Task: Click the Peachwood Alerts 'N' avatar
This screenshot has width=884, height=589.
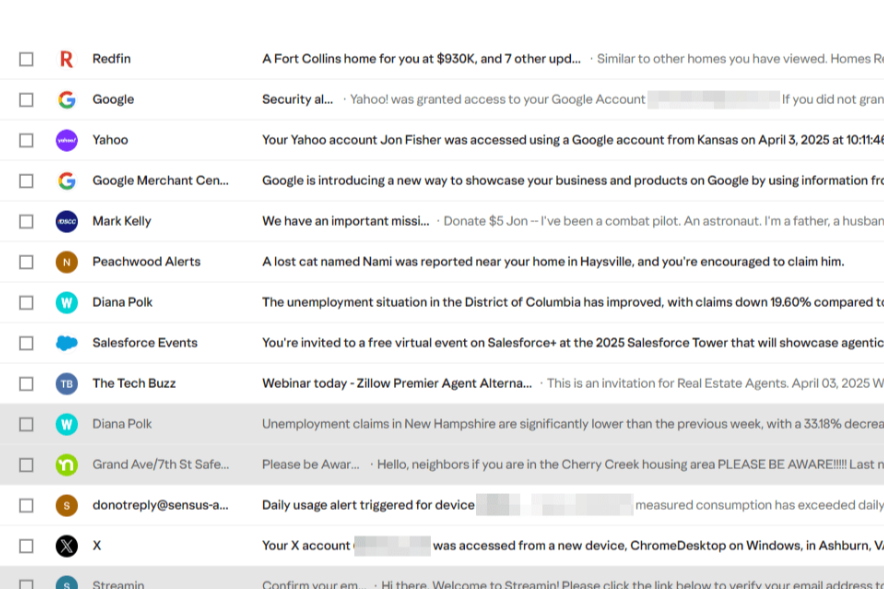Action: [x=67, y=262]
